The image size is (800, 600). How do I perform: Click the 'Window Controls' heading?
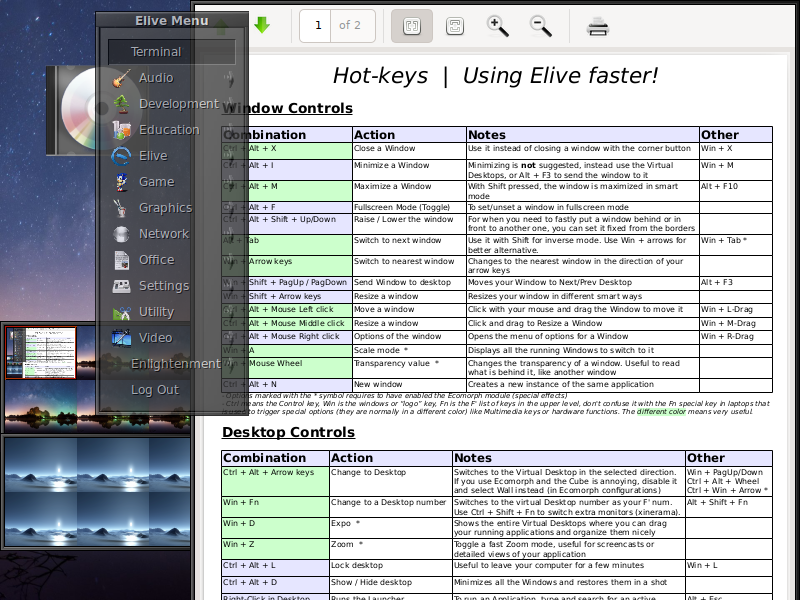(287, 108)
